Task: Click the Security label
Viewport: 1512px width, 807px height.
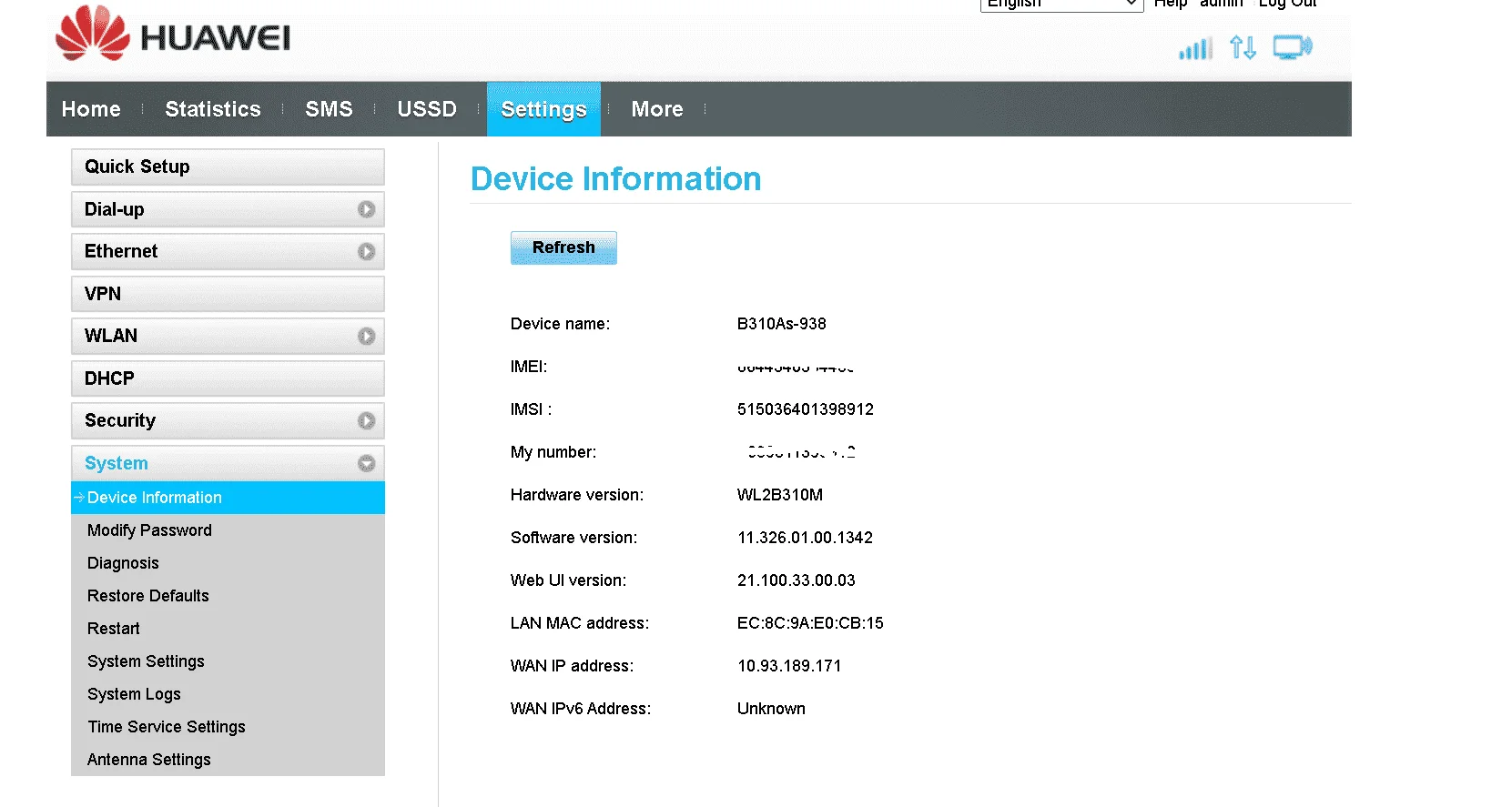Action: click(x=120, y=420)
